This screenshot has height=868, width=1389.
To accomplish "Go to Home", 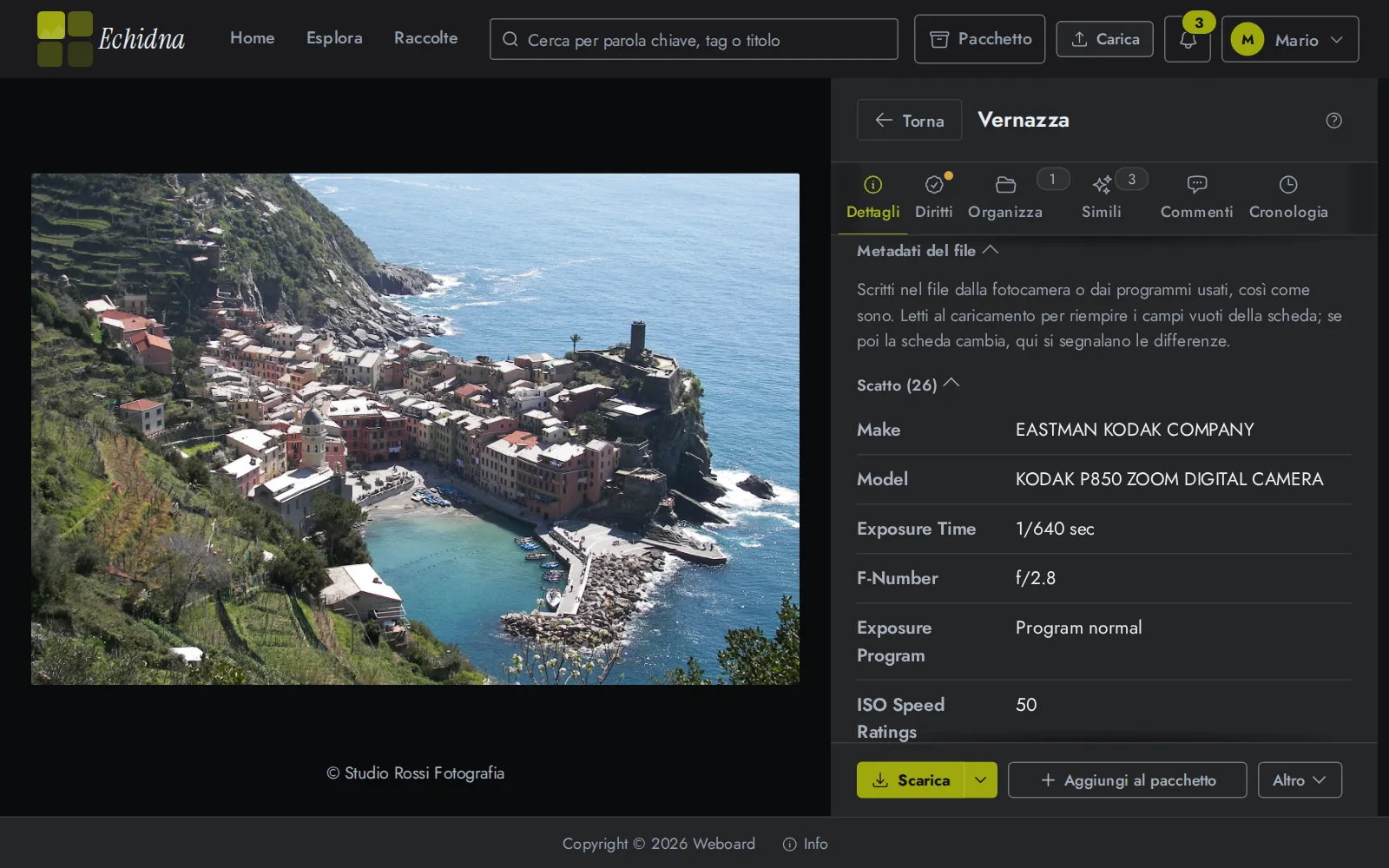I will (252, 38).
